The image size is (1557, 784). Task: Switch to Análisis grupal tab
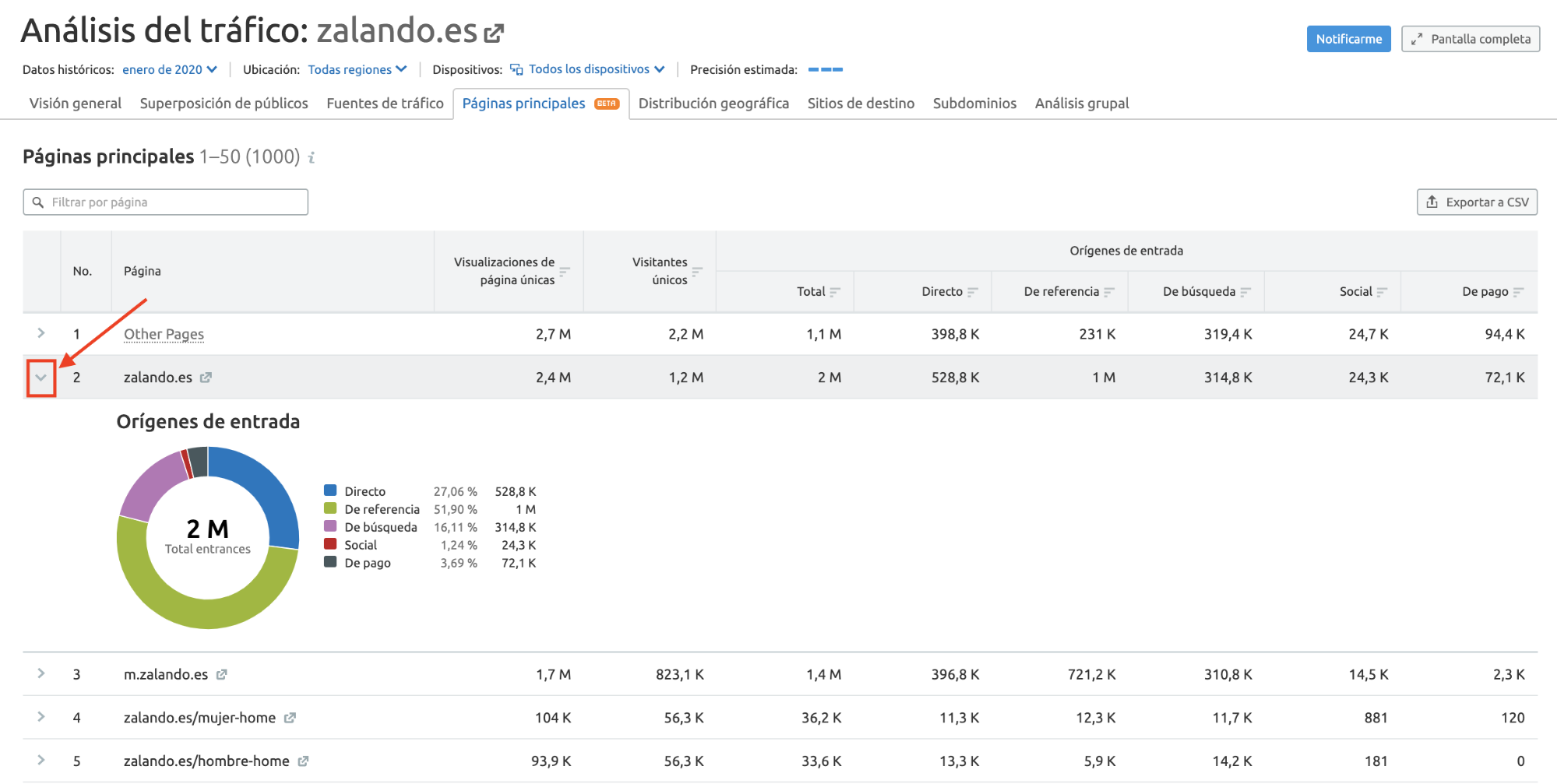tap(1082, 104)
